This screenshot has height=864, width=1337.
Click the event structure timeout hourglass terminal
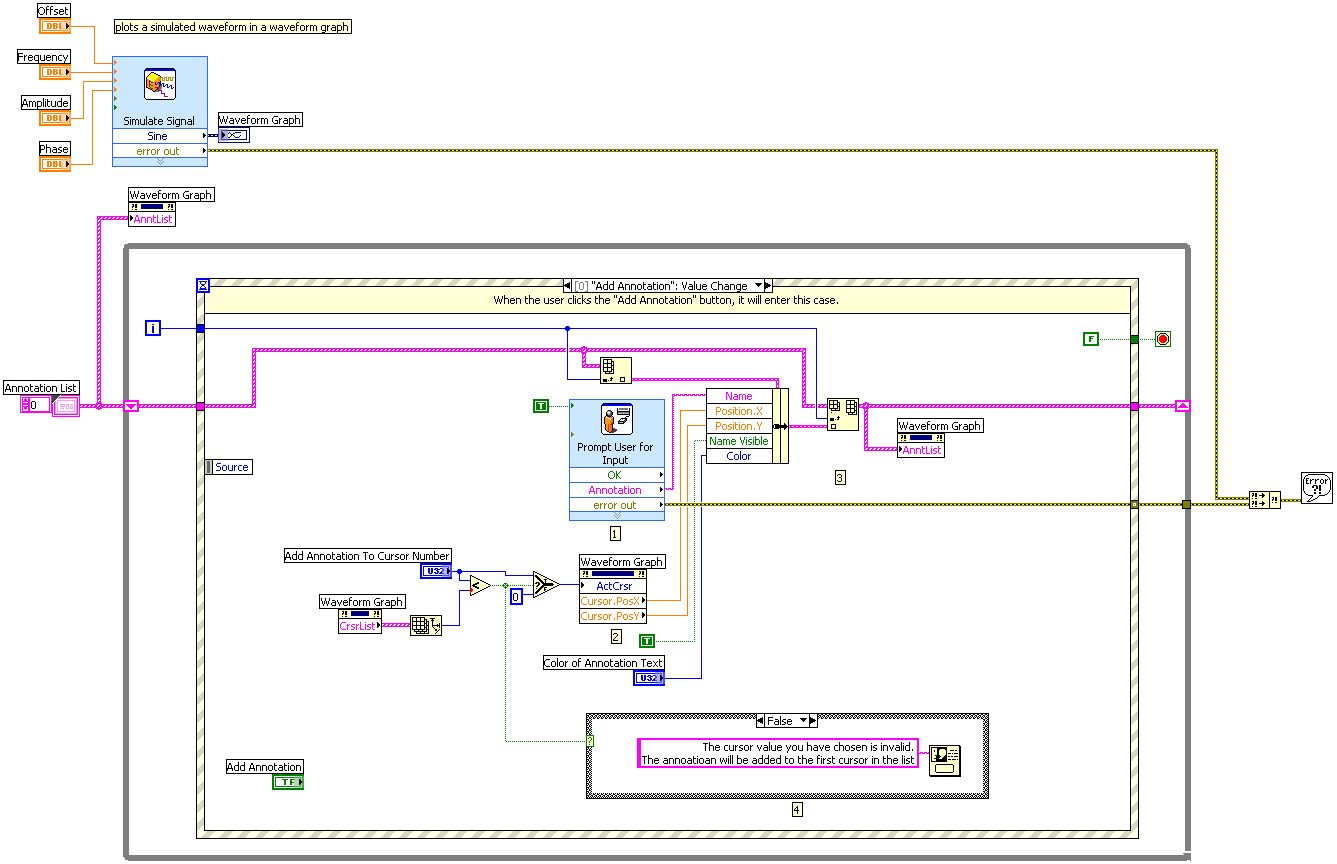pyautogui.click(x=203, y=285)
